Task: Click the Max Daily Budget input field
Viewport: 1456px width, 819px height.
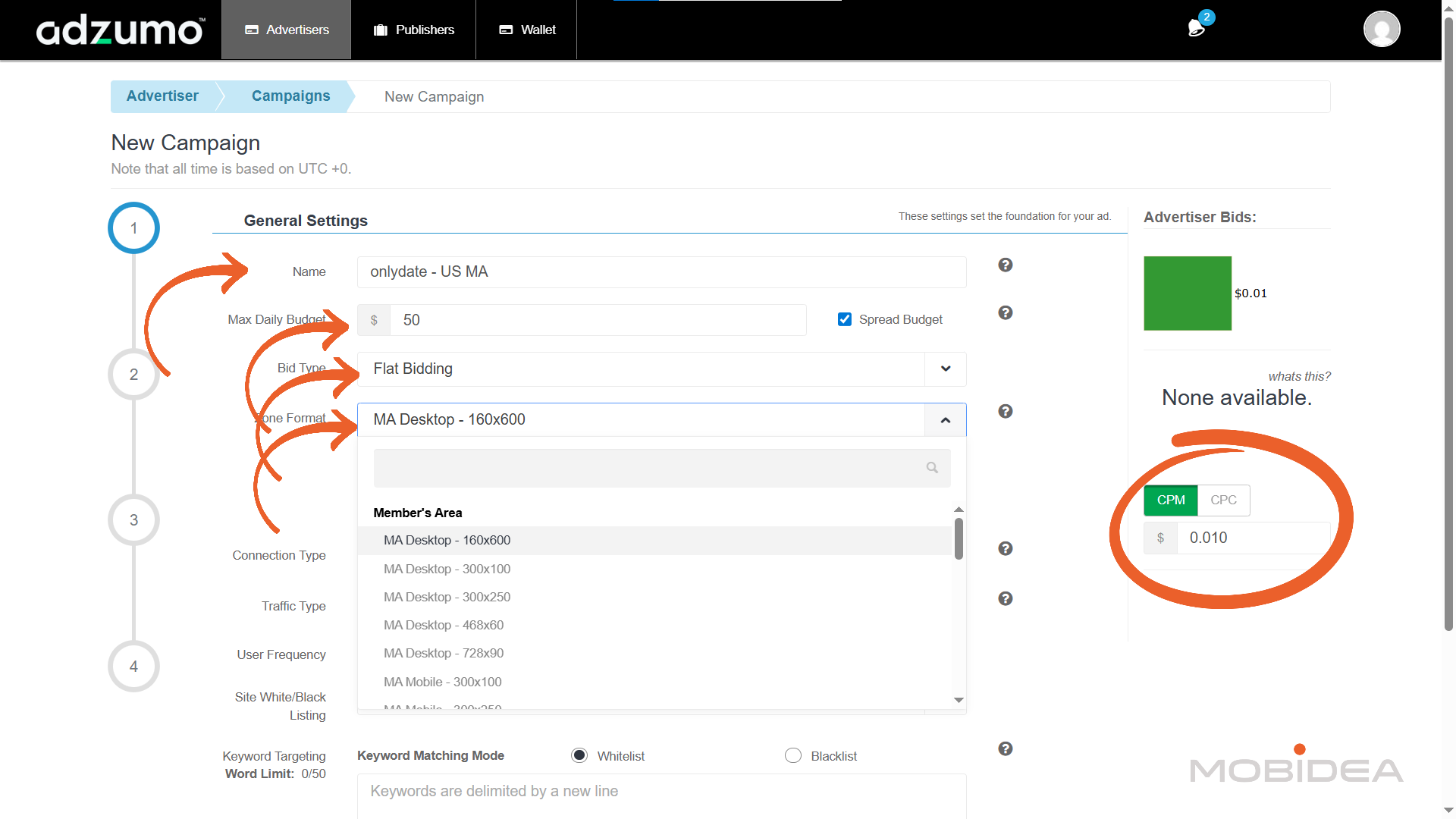Action: click(x=598, y=320)
